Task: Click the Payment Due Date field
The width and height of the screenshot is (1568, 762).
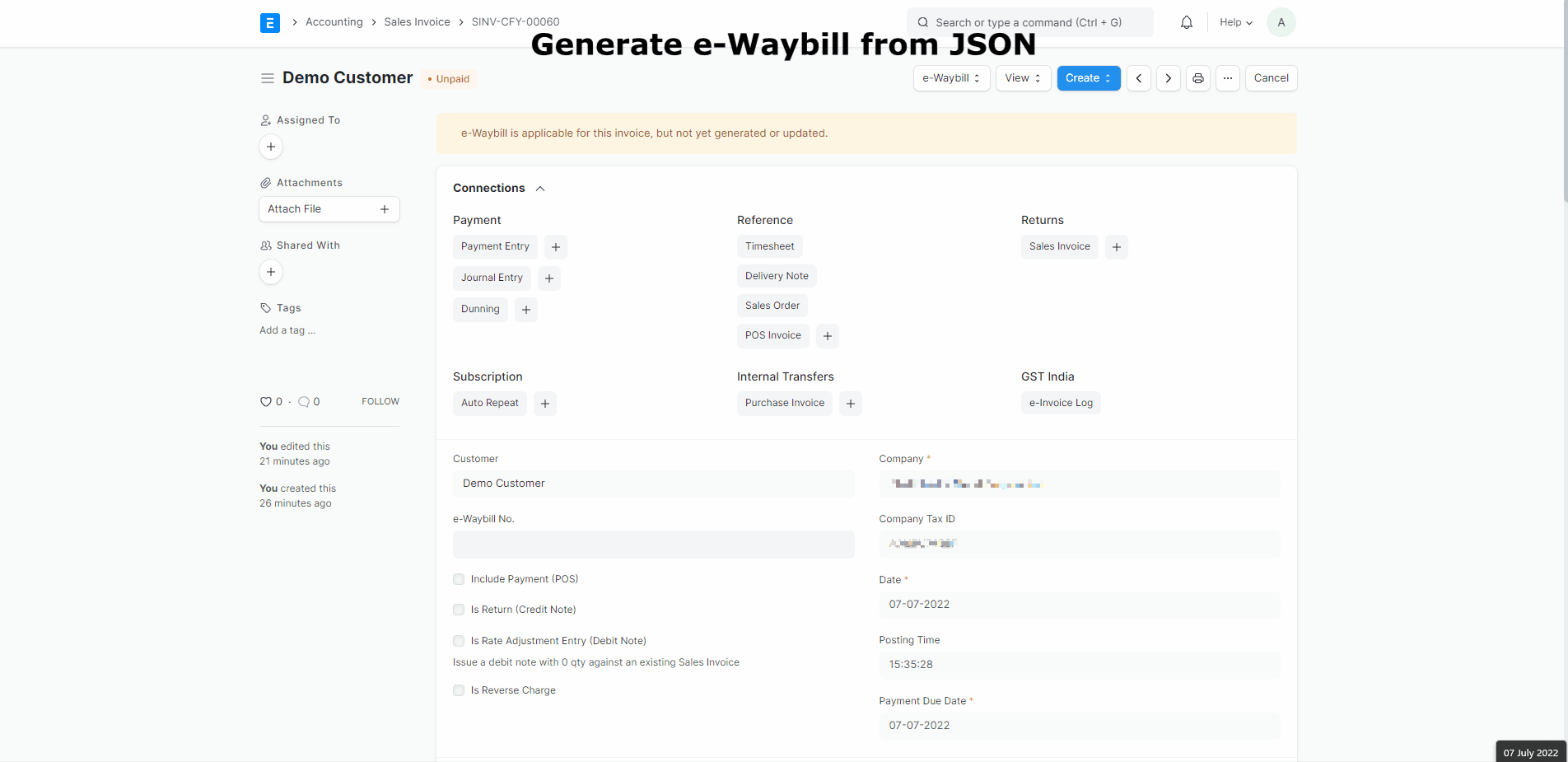Action: point(1080,726)
